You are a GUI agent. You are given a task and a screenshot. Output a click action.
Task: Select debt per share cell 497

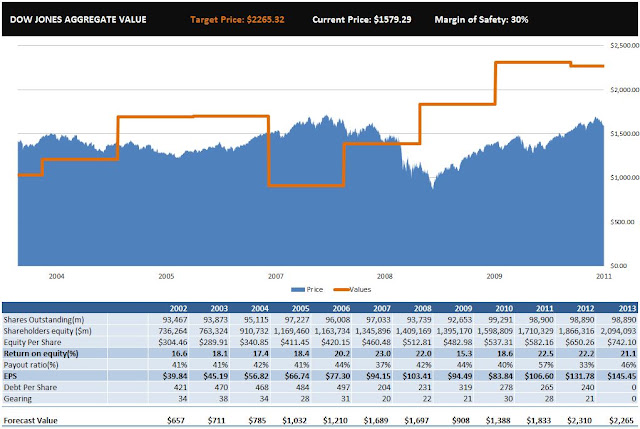click(x=343, y=387)
